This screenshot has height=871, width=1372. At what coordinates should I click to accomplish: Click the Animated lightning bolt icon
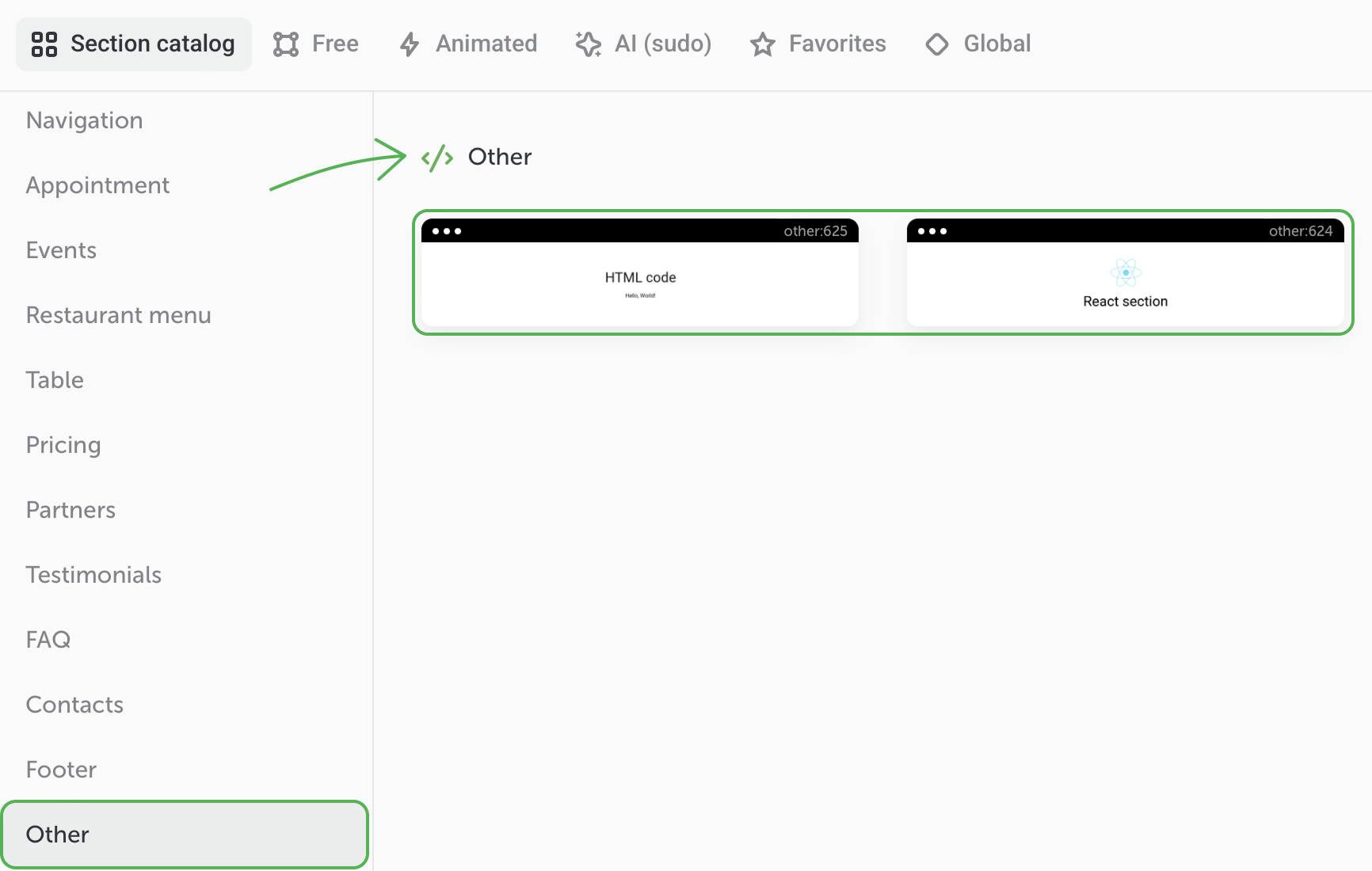coord(410,44)
